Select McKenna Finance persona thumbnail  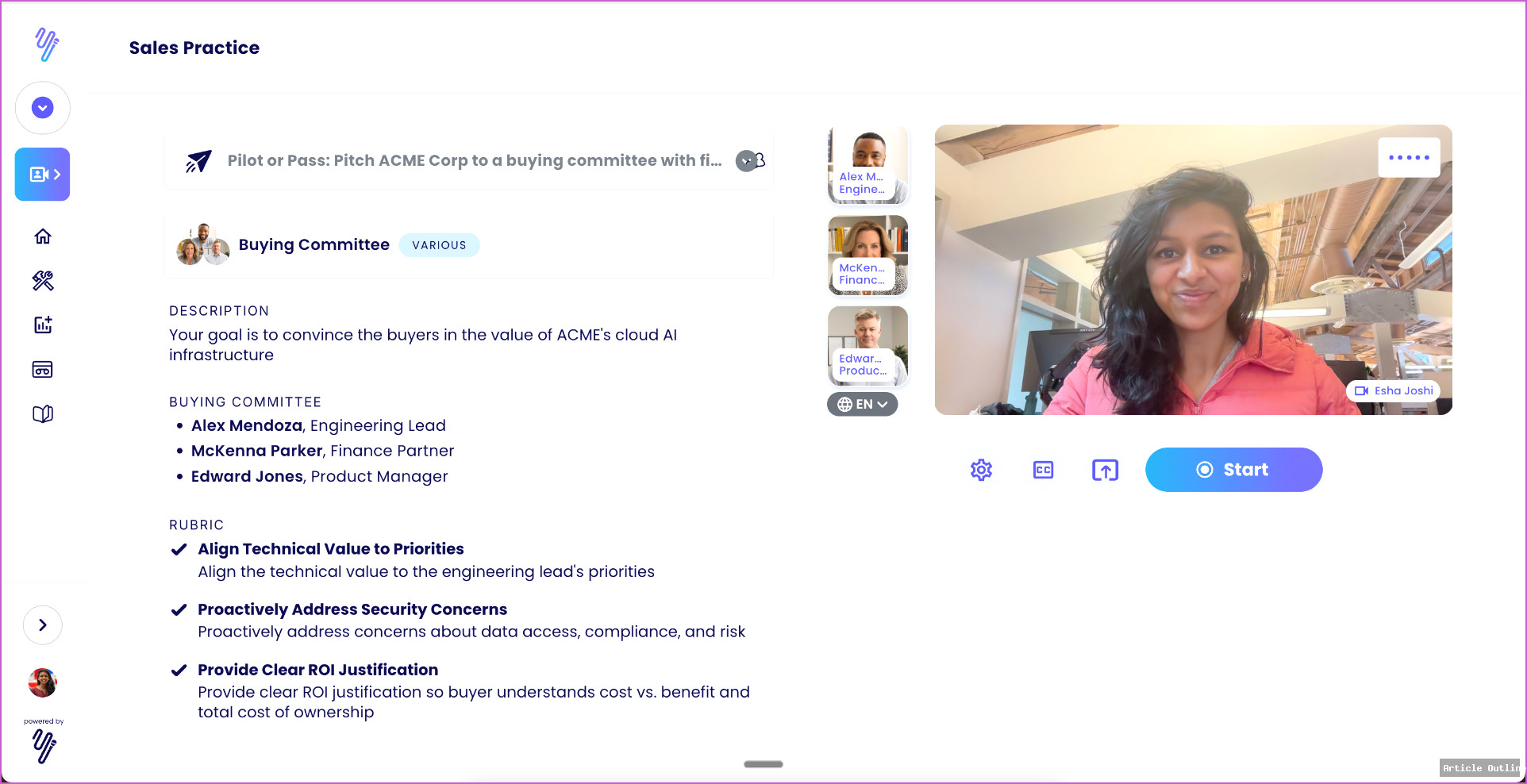(867, 256)
